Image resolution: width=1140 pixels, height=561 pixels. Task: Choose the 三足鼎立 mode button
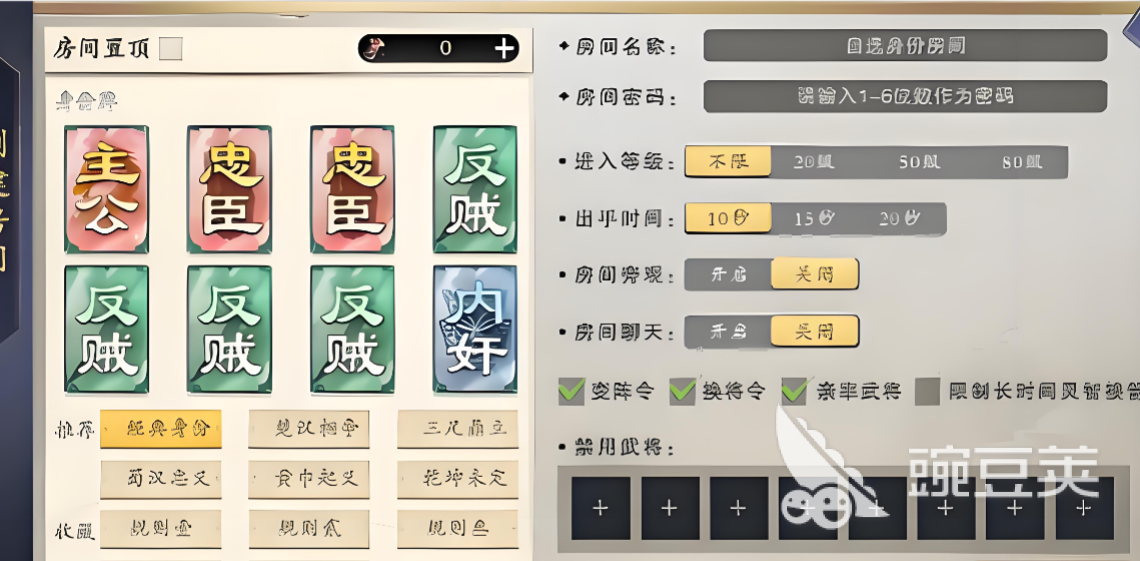[458, 429]
